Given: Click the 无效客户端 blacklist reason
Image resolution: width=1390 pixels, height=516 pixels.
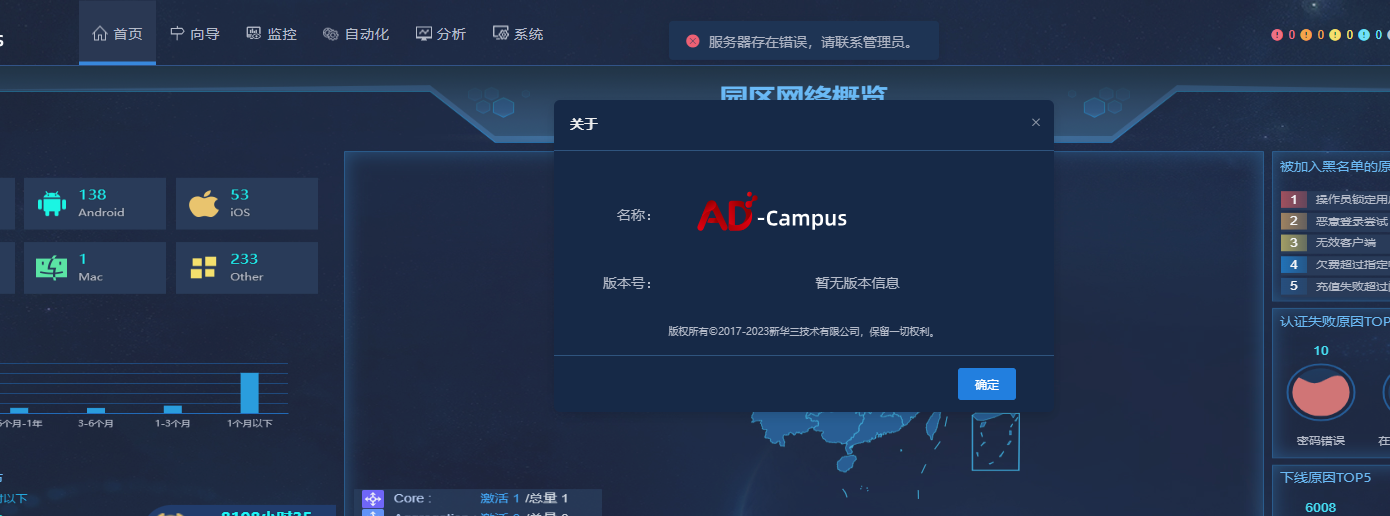Looking at the screenshot, I should coord(1345,243).
